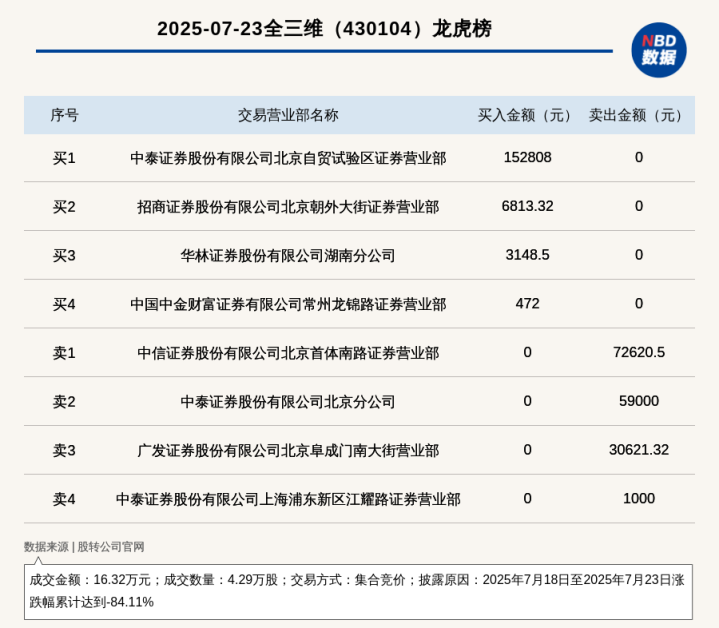Select 招商证券股份有限公司北京朝外大街证券营业部
Screen dimensions: 719x628
coord(288,207)
